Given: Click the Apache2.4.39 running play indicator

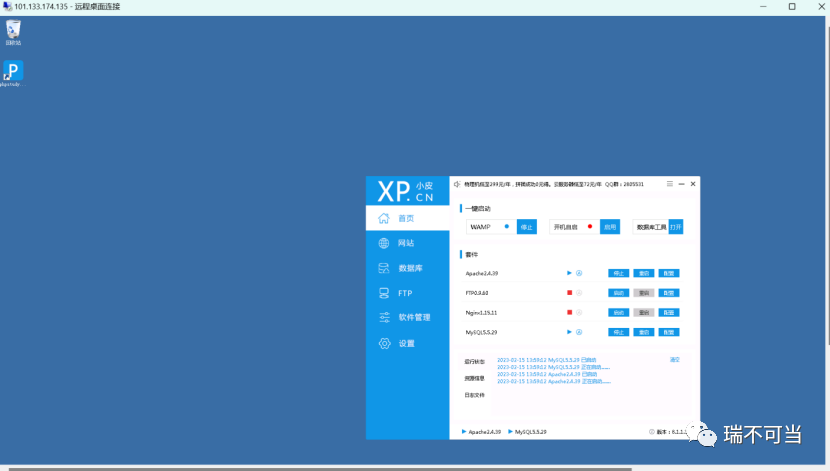Looking at the screenshot, I should click(x=569, y=273).
